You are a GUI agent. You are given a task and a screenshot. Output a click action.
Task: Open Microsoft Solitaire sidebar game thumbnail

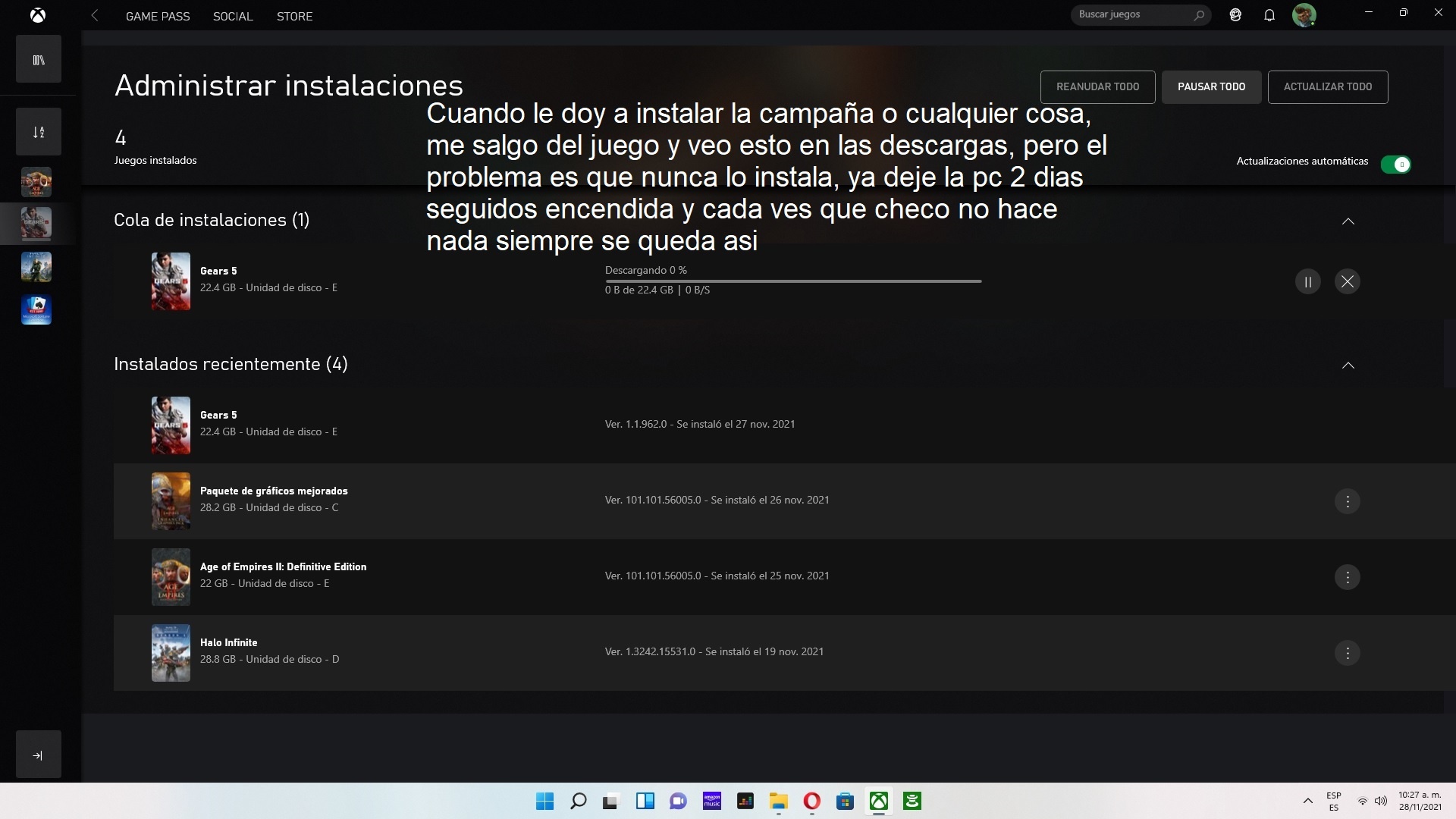pyautogui.click(x=36, y=309)
